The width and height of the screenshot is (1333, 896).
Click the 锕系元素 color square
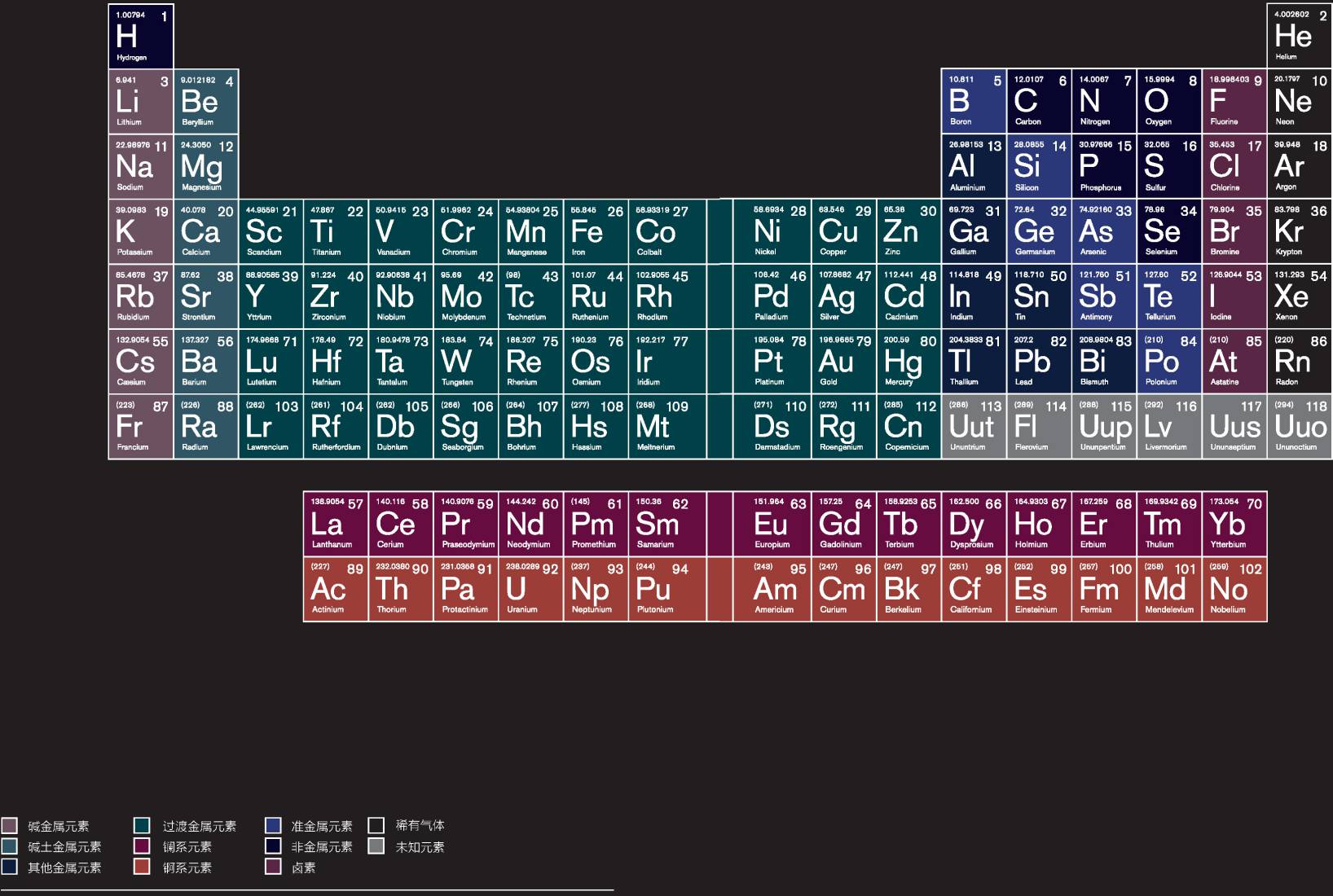142,866
